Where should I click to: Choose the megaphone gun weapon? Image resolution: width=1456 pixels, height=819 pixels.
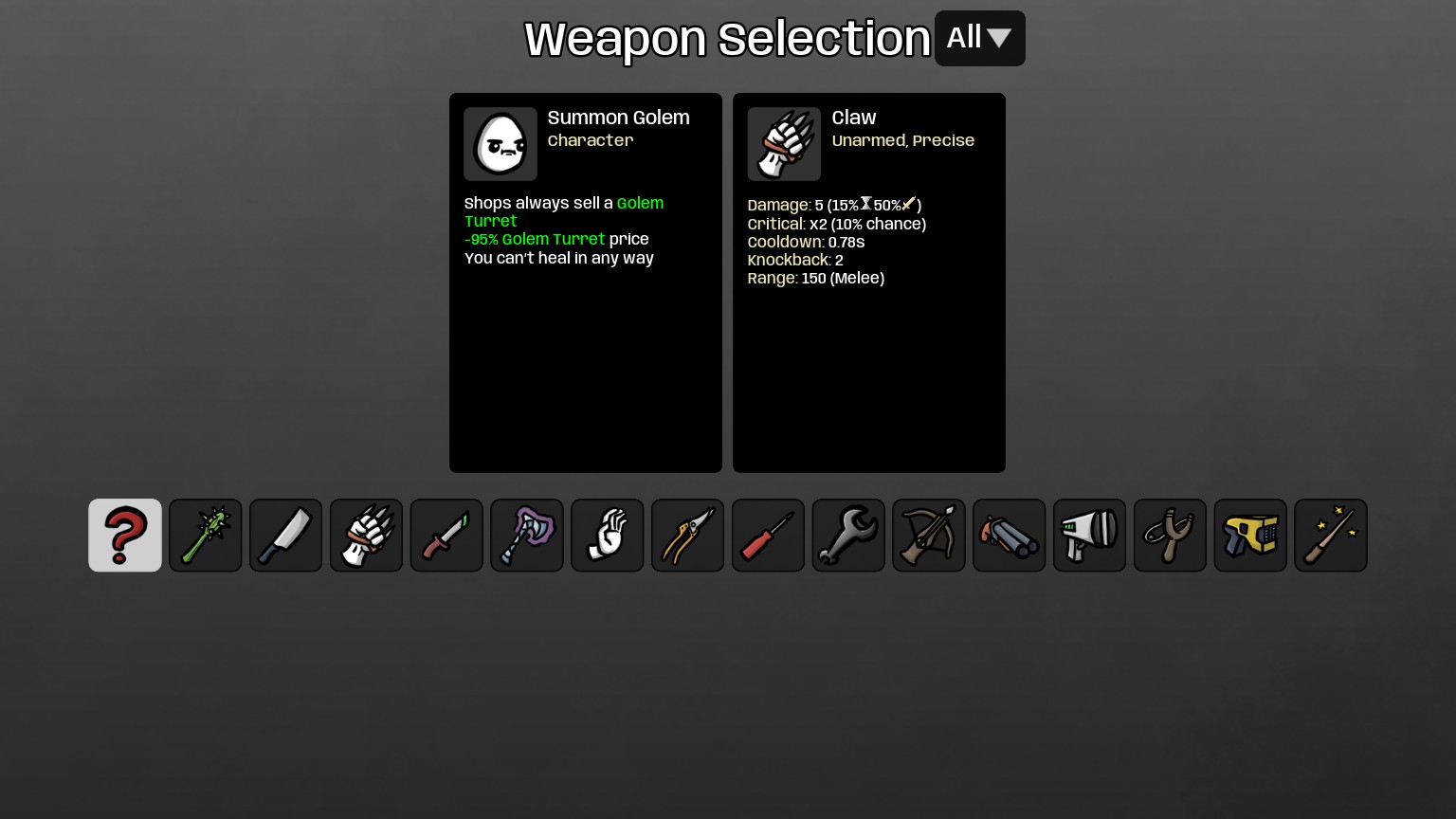pyautogui.click(x=1090, y=536)
